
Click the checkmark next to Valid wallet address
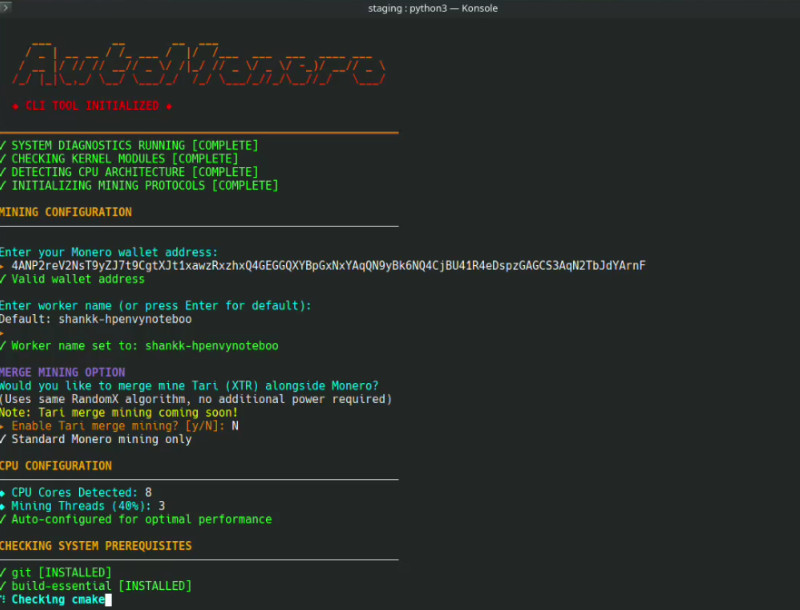click(x=3, y=279)
